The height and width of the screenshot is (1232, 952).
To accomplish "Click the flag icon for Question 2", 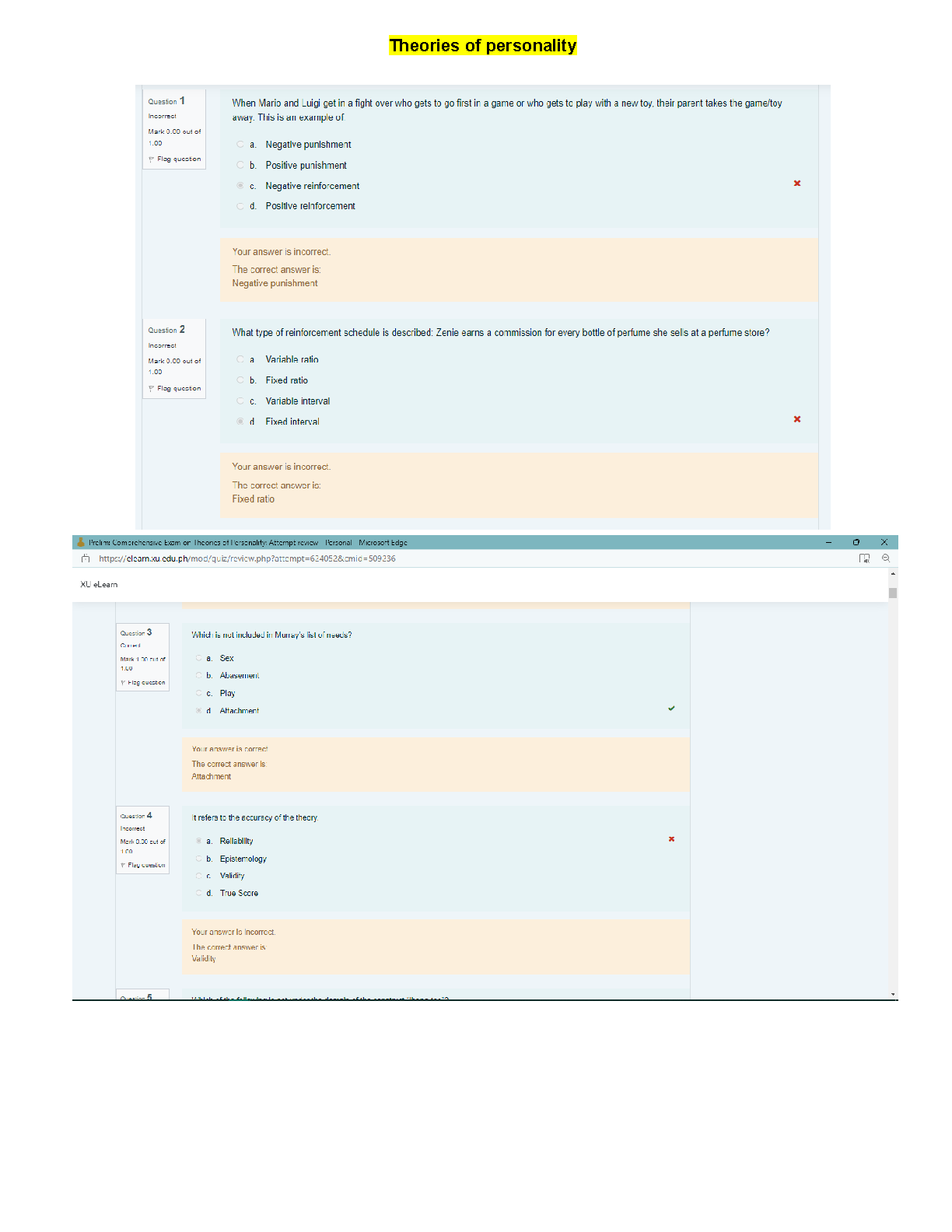I will [151, 389].
